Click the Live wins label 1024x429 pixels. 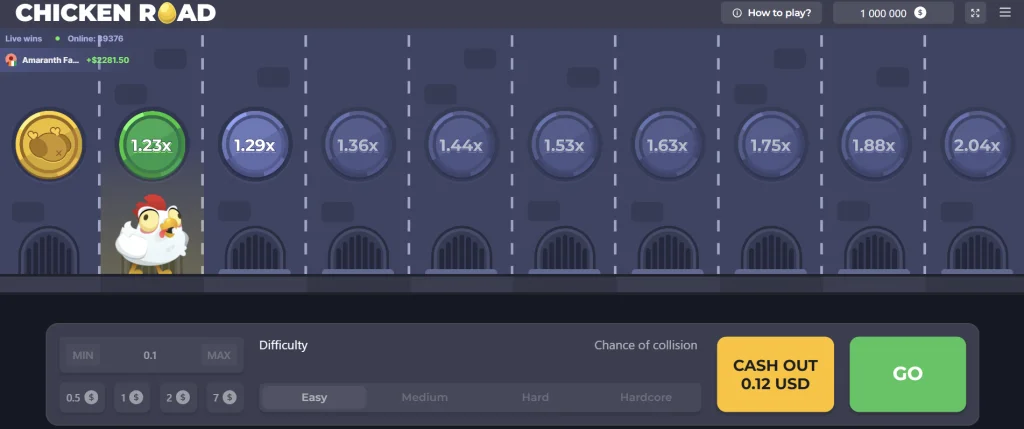pyautogui.click(x=24, y=39)
